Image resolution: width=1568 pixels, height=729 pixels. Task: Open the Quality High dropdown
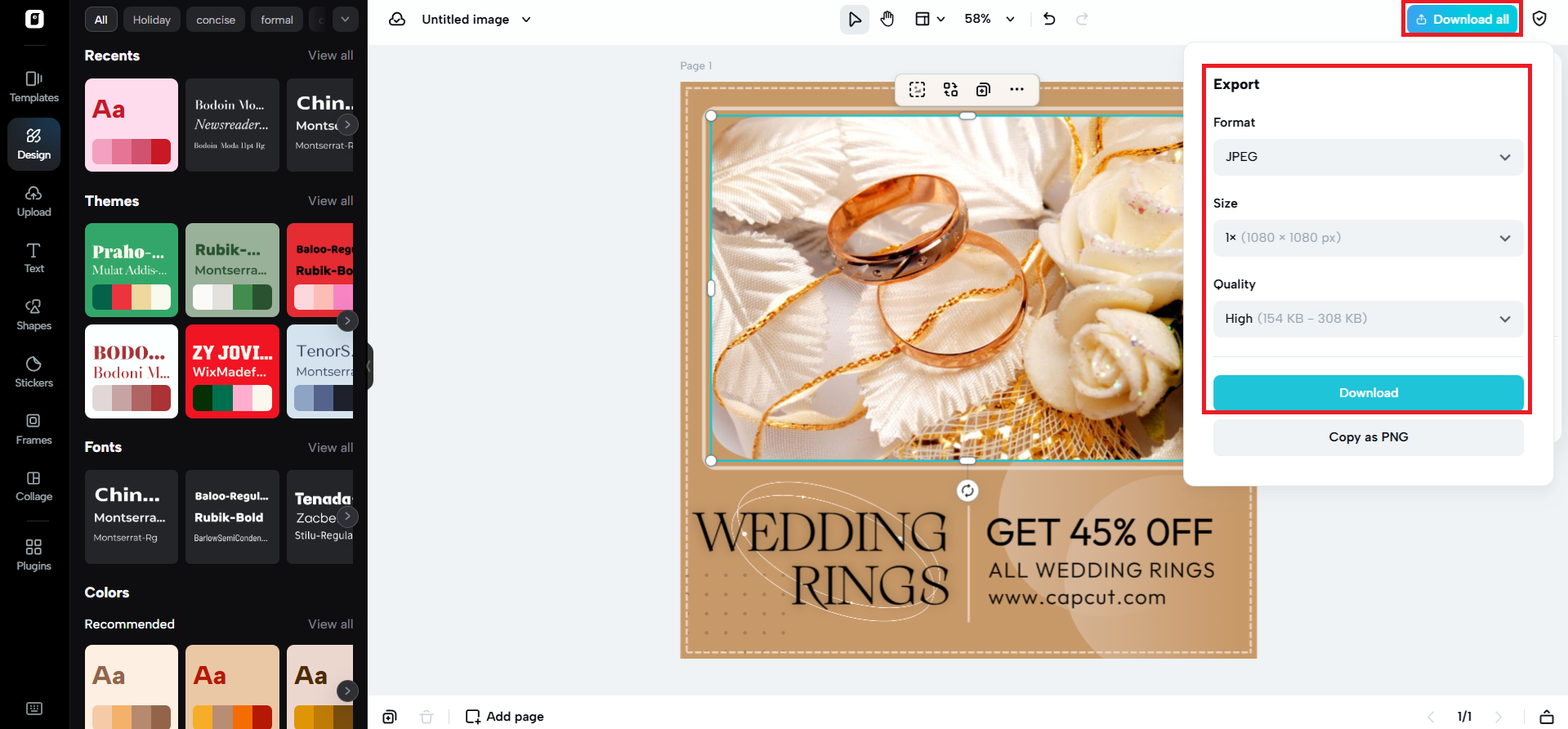[x=1368, y=319]
